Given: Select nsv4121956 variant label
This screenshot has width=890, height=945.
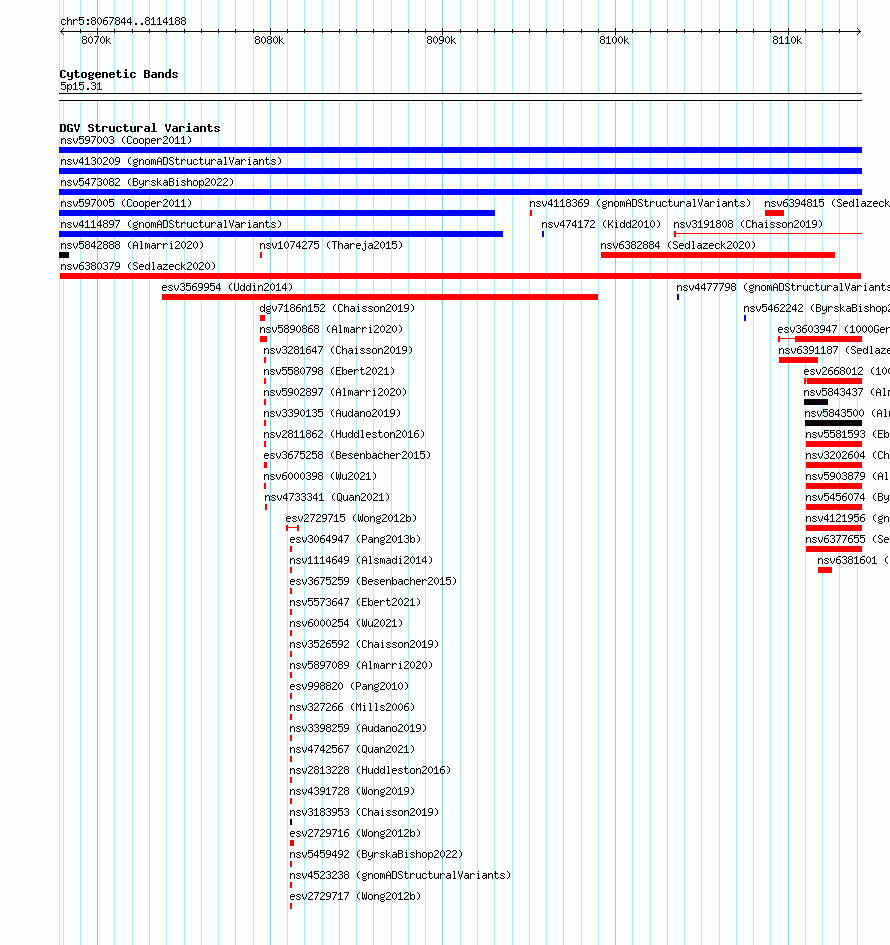Looking at the screenshot, I should point(848,519).
